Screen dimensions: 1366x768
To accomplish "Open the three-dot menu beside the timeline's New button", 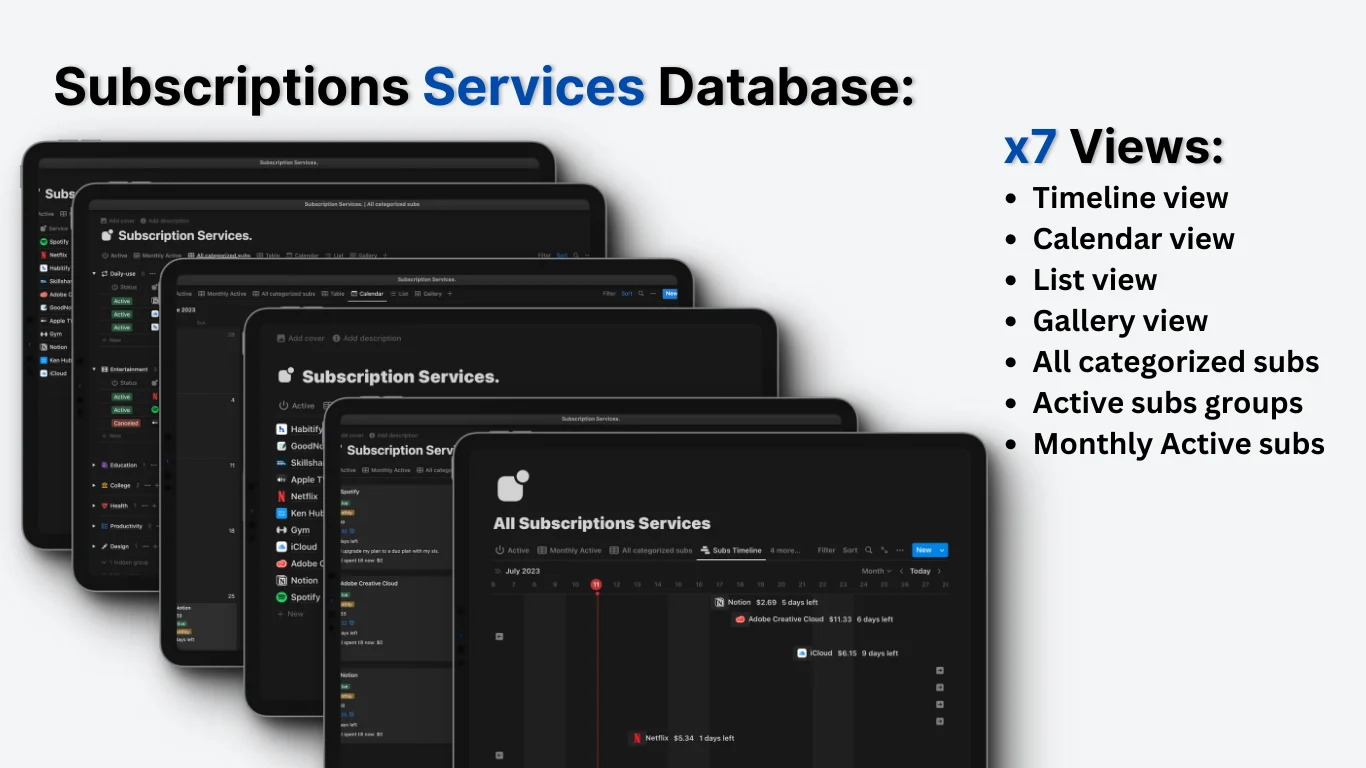I will (900, 550).
